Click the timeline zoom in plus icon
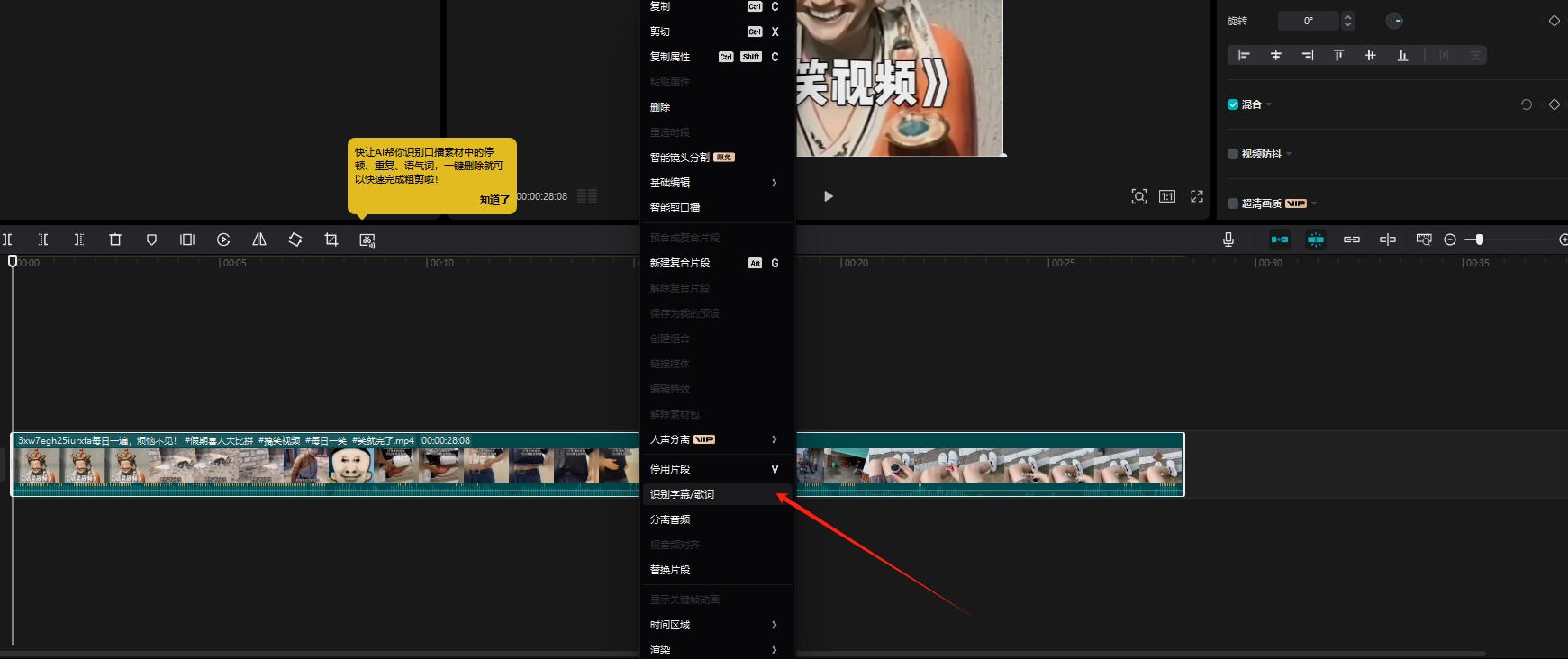This screenshot has width=1568, height=659. coord(1563,239)
